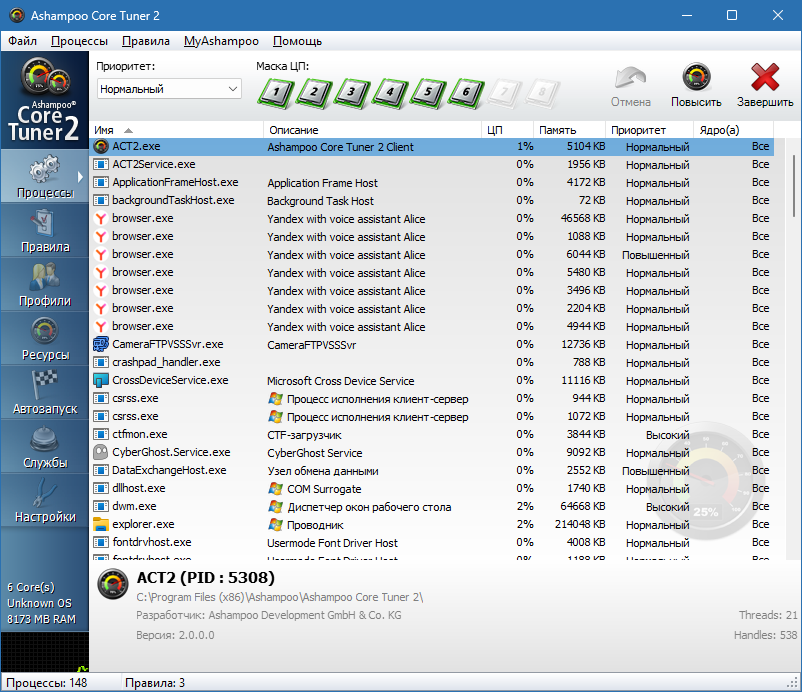Image resolution: width=802 pixels, height=692 pixels.
Task: Select csrss.exe row with 944 KB
Action: tap(432, 398)
